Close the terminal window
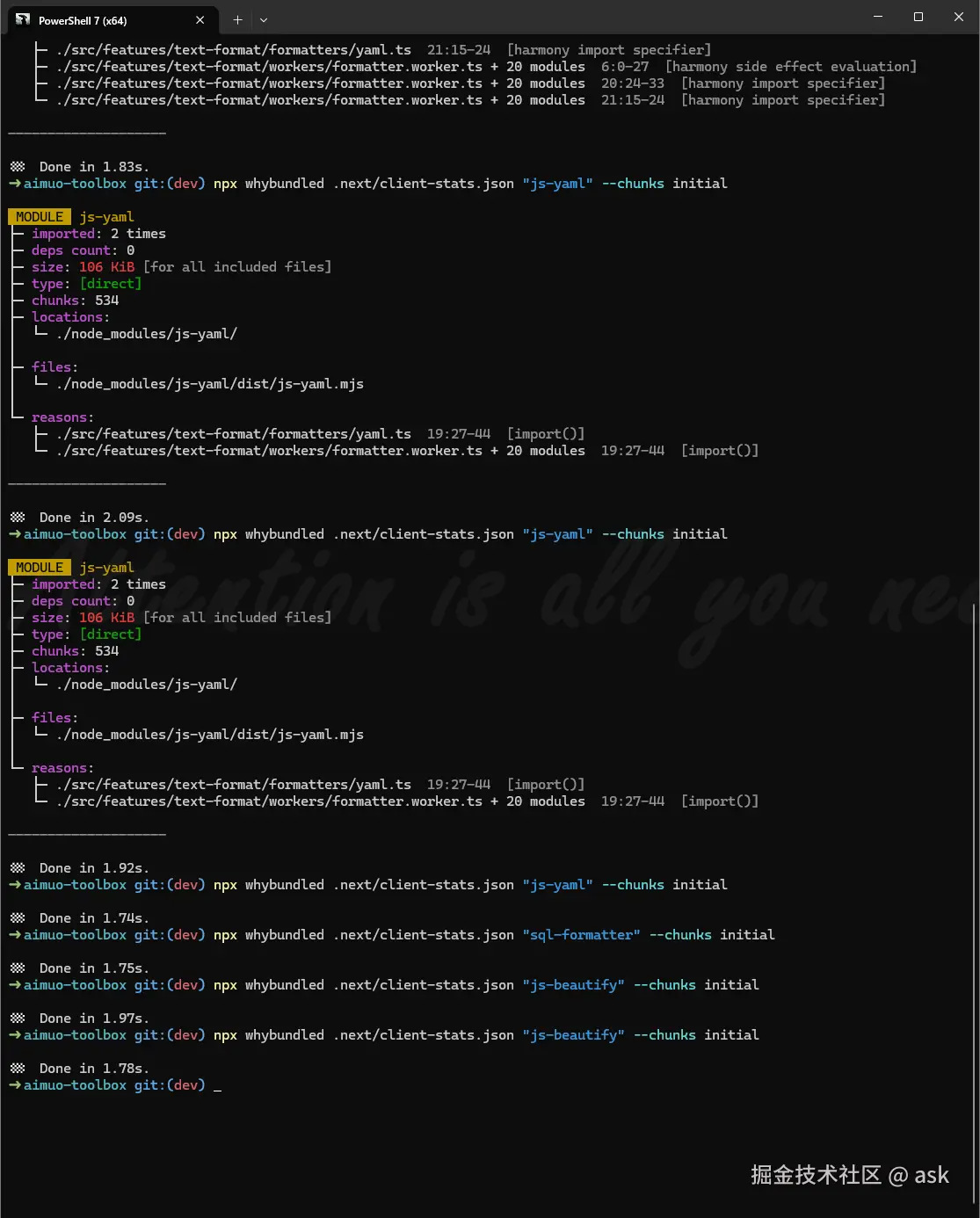The width and height of the screenshot is (980, 1218). pyautogui.click(x=959, y=17)
